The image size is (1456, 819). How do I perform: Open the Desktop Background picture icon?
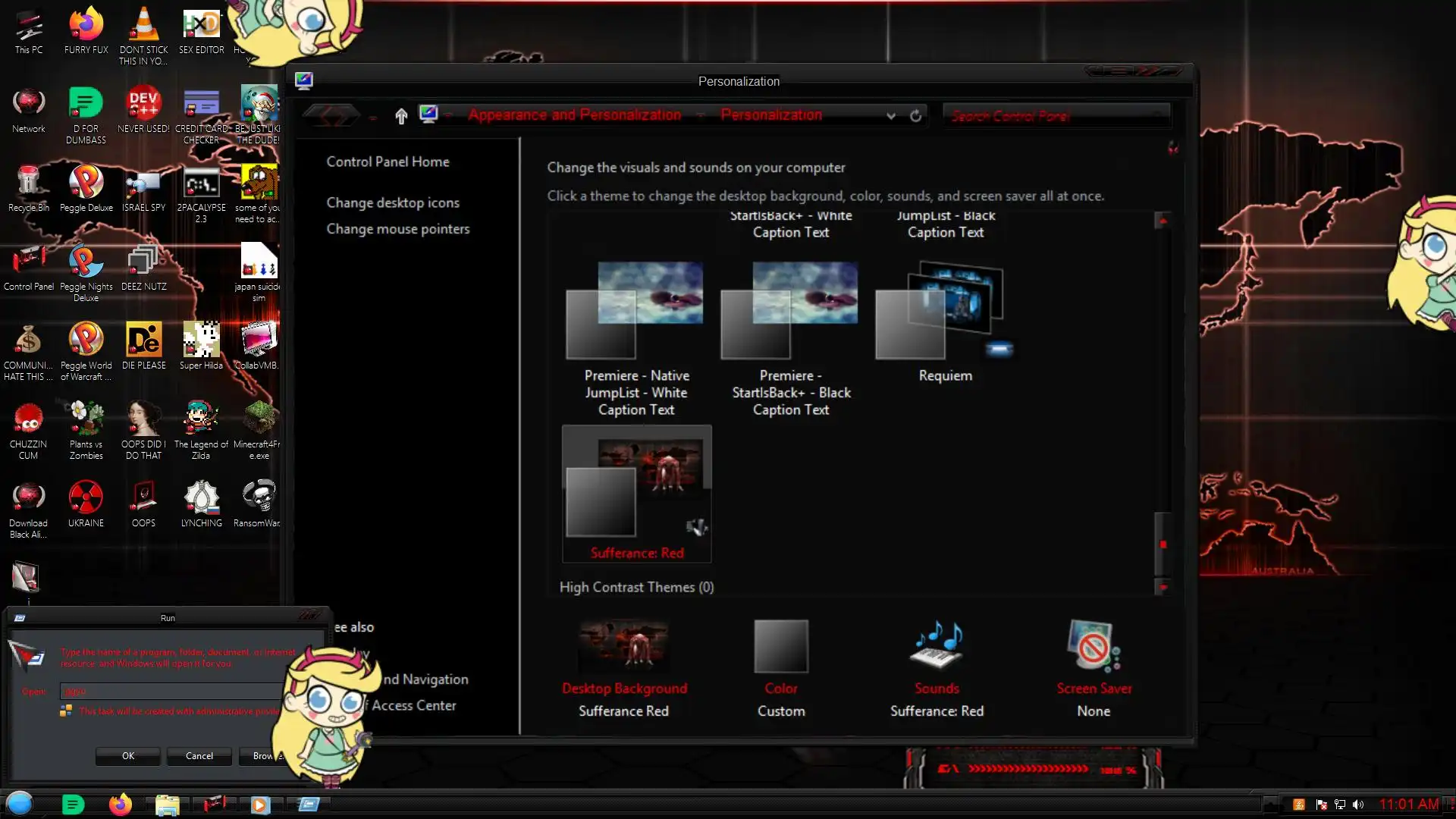[624, 646]
